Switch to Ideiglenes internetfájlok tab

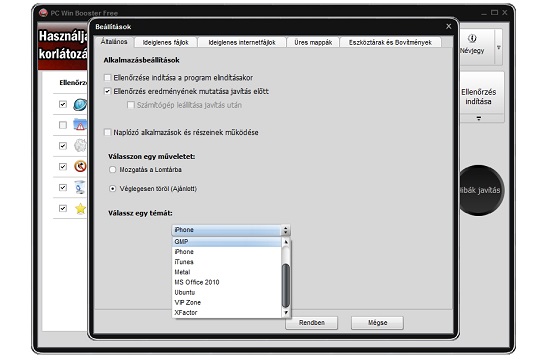242,42
